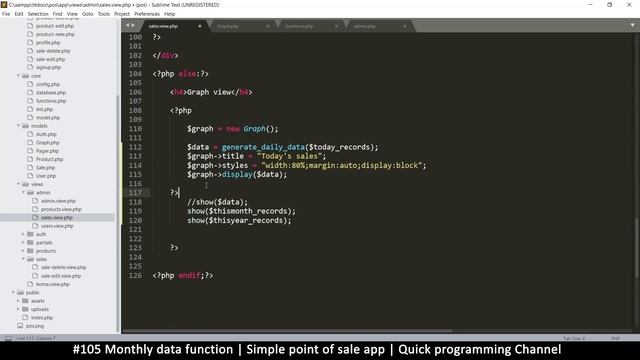
Task: Open the tab list dropdown arrow
Action: (x=633, y=25)
